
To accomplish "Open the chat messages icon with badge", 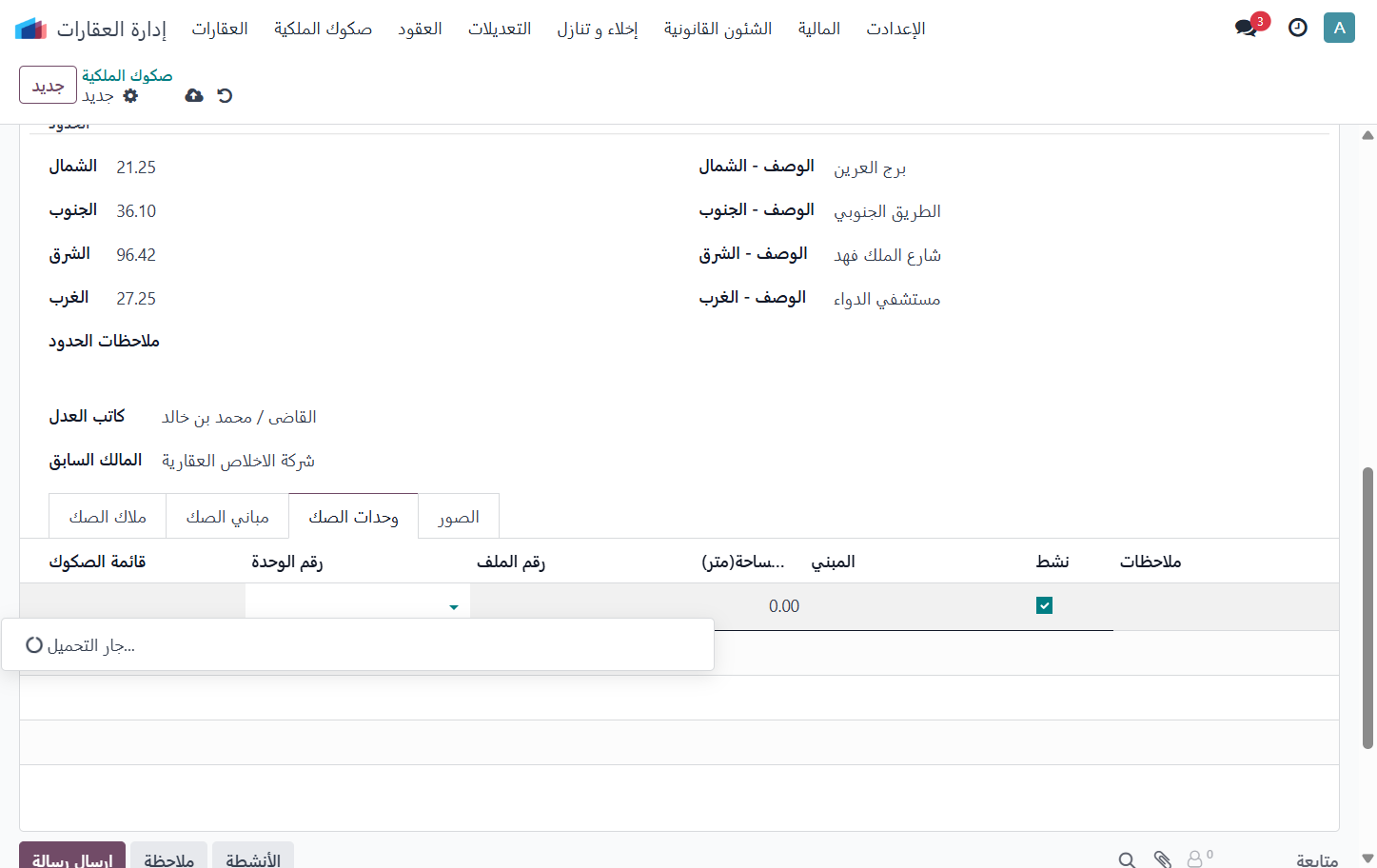I will [1247, 28].
